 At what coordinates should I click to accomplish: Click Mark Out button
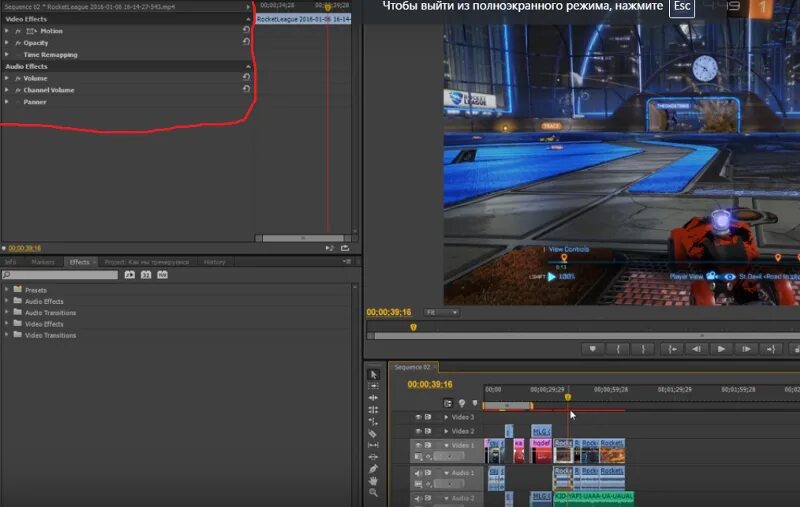(x=643, y=349)
